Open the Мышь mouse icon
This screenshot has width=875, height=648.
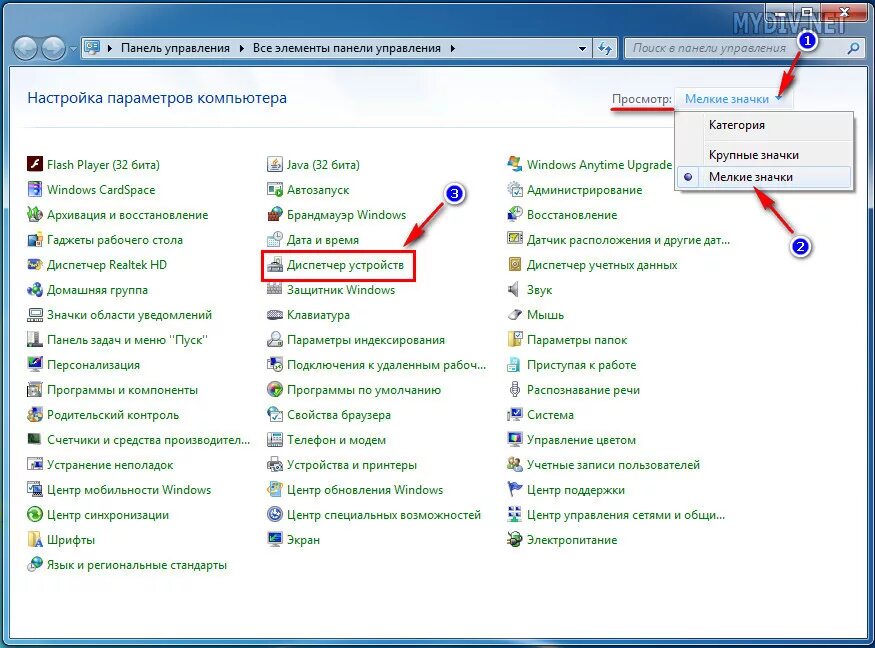pyautogui.click(x=515, y=315)
